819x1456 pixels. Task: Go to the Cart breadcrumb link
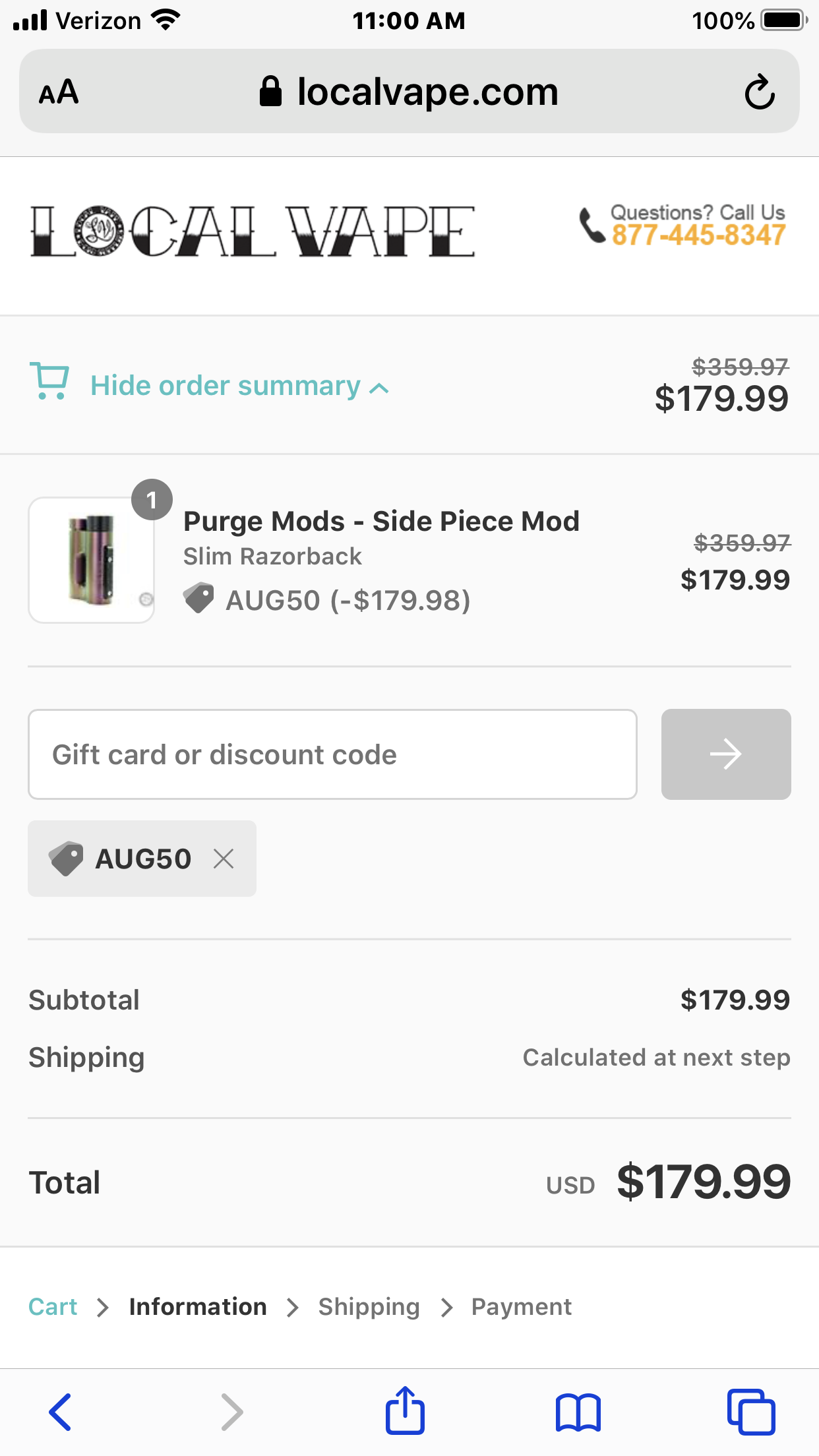point(53,1307)
